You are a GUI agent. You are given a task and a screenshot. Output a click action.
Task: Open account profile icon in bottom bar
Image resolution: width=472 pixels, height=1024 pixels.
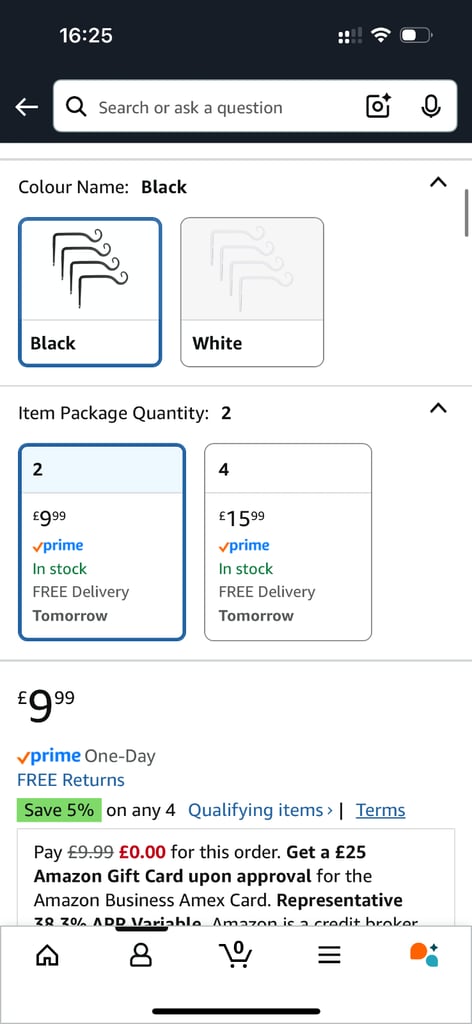[140, 955]
